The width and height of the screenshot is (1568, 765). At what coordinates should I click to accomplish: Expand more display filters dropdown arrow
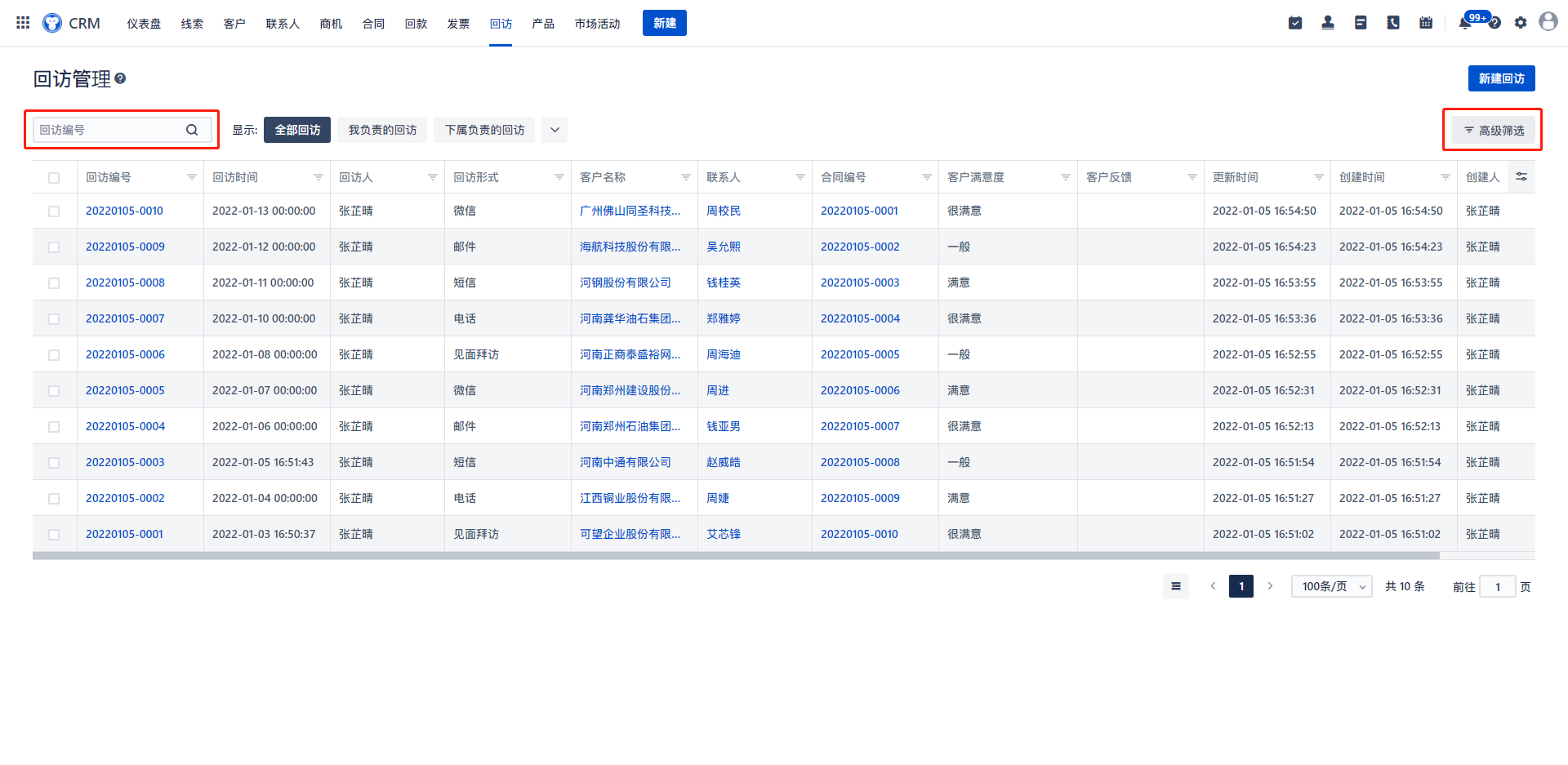tap(555, 130)
